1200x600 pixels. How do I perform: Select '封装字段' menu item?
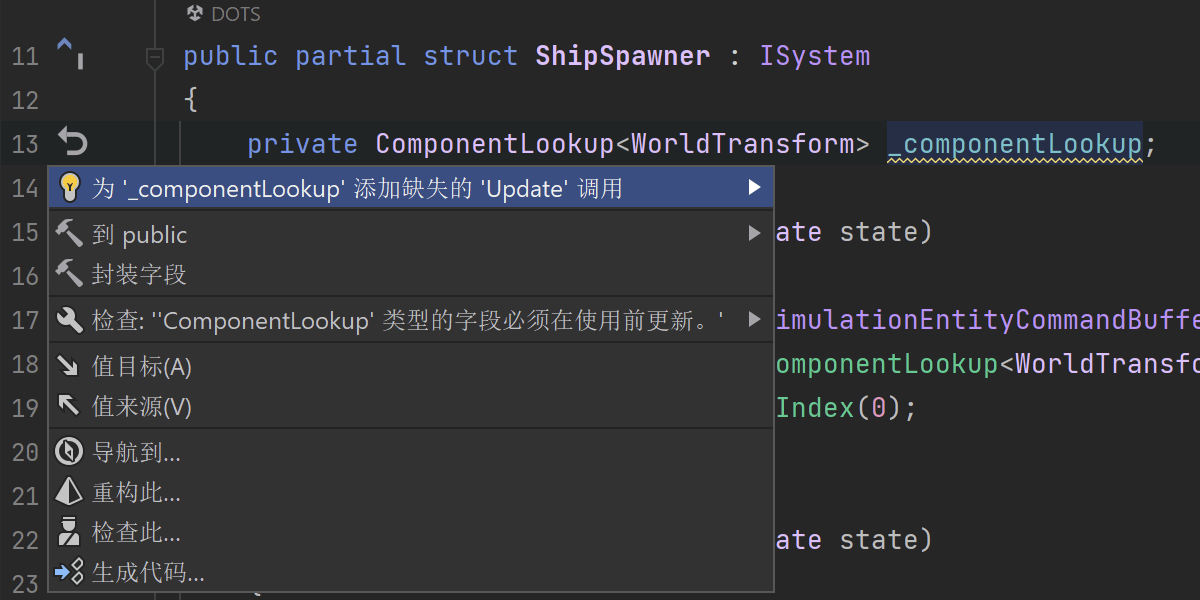pos(140,274)
